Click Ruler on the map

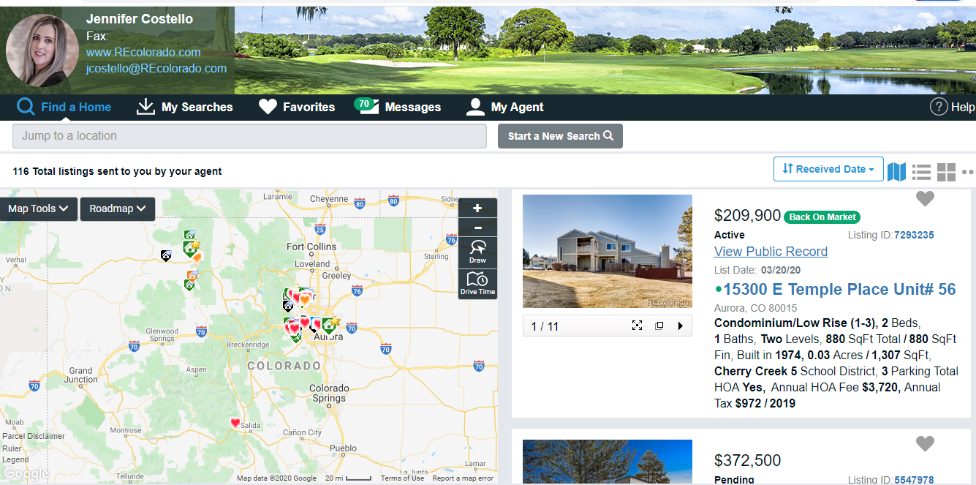12,448
